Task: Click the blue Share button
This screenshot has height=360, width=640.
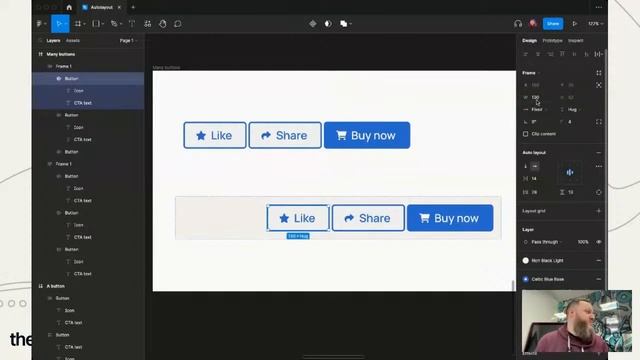Action: pos(553,24)
